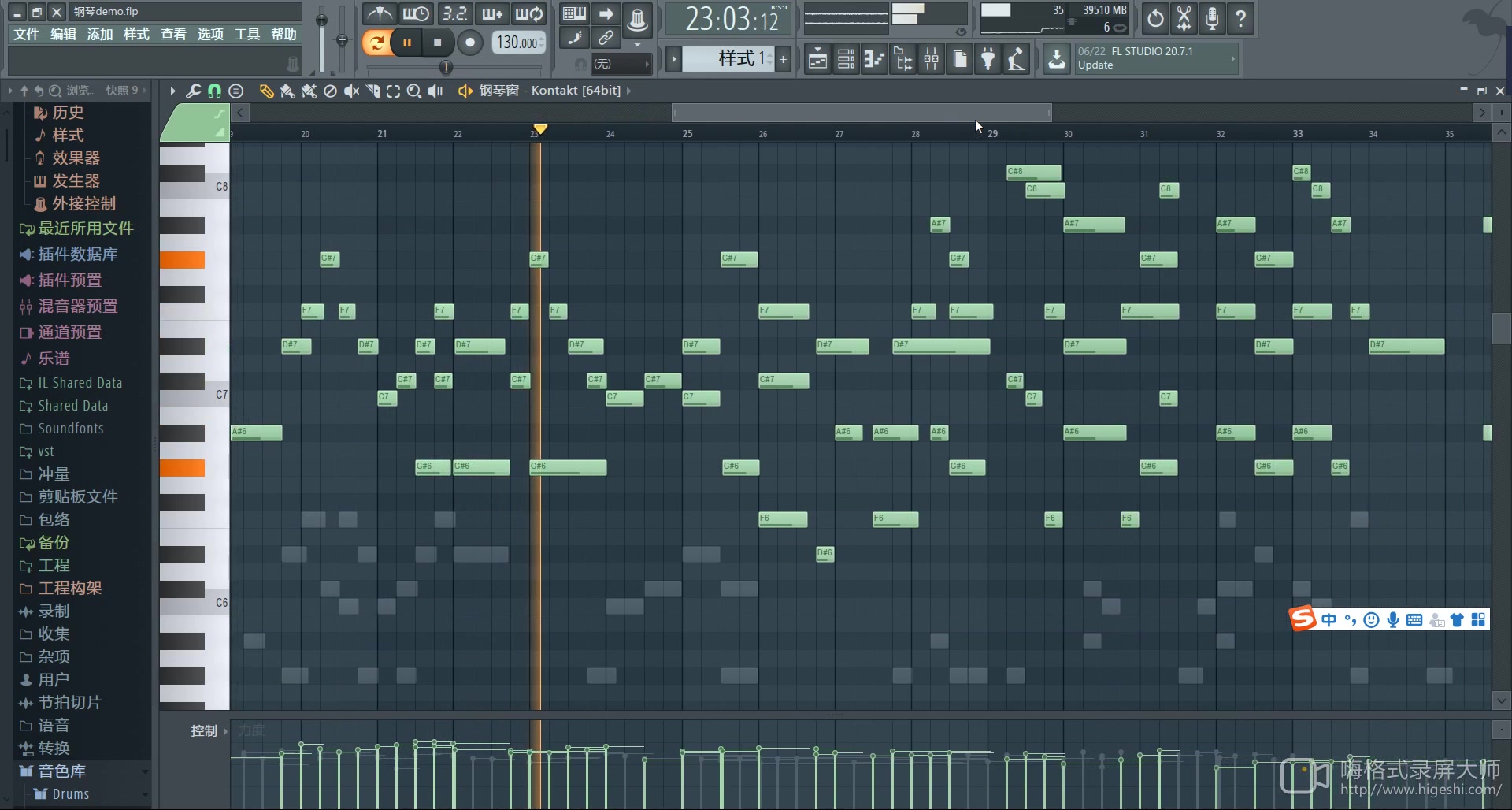Toggle wait for input before recording
This screenshot has height=810, width=1512.
point(416,13)
